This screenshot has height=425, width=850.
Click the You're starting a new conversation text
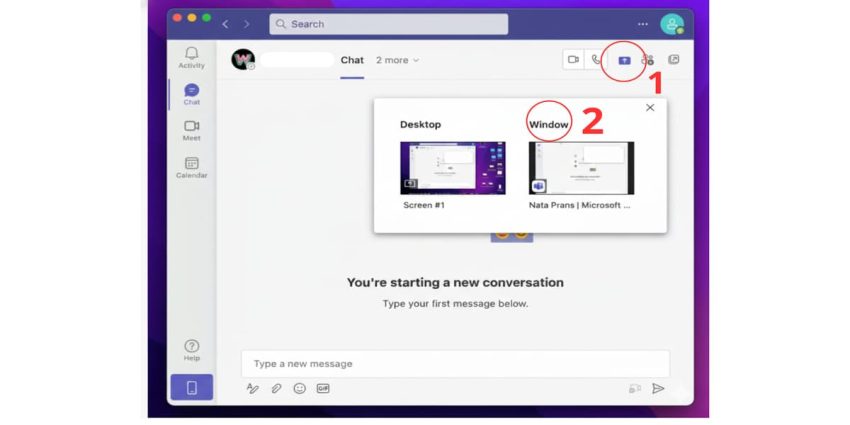coord(455,282)
